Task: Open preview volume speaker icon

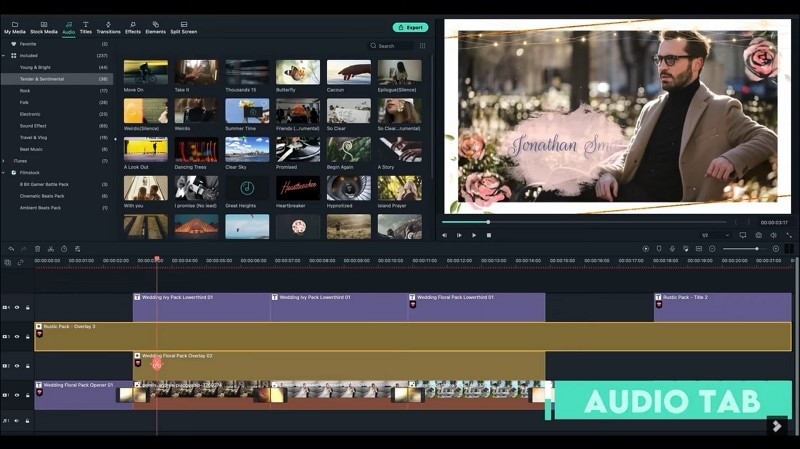Action: pos(773,235)
